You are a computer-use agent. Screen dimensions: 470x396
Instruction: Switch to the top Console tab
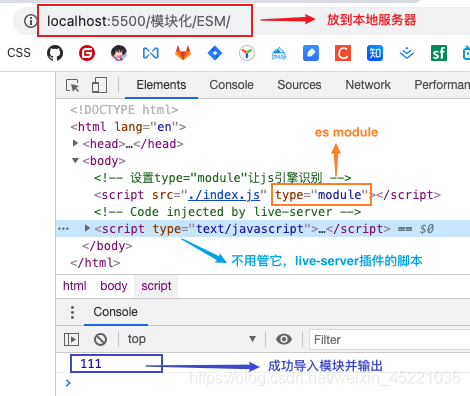(x=231, y=85)
